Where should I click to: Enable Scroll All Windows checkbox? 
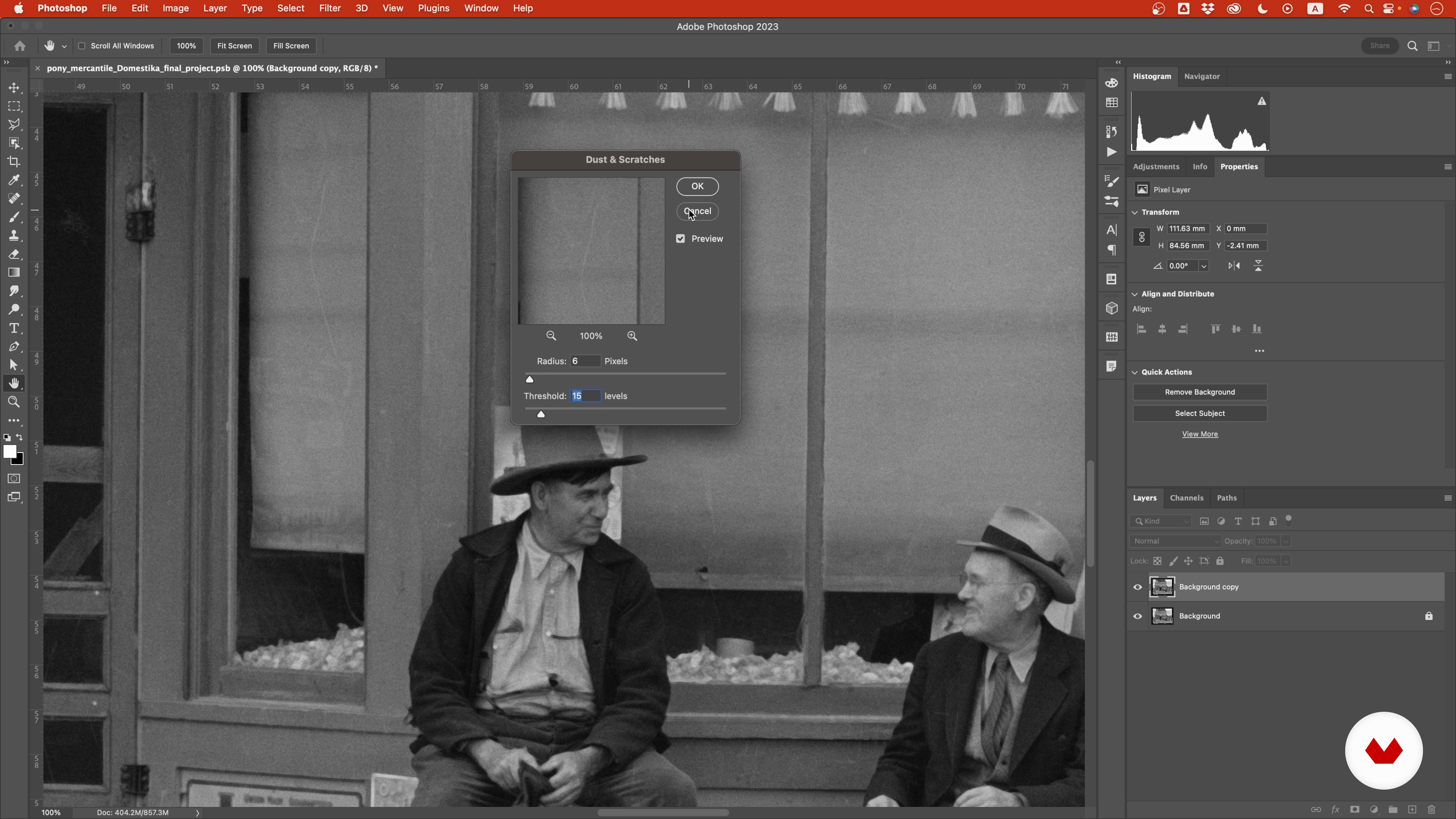(x=82, y=46)
